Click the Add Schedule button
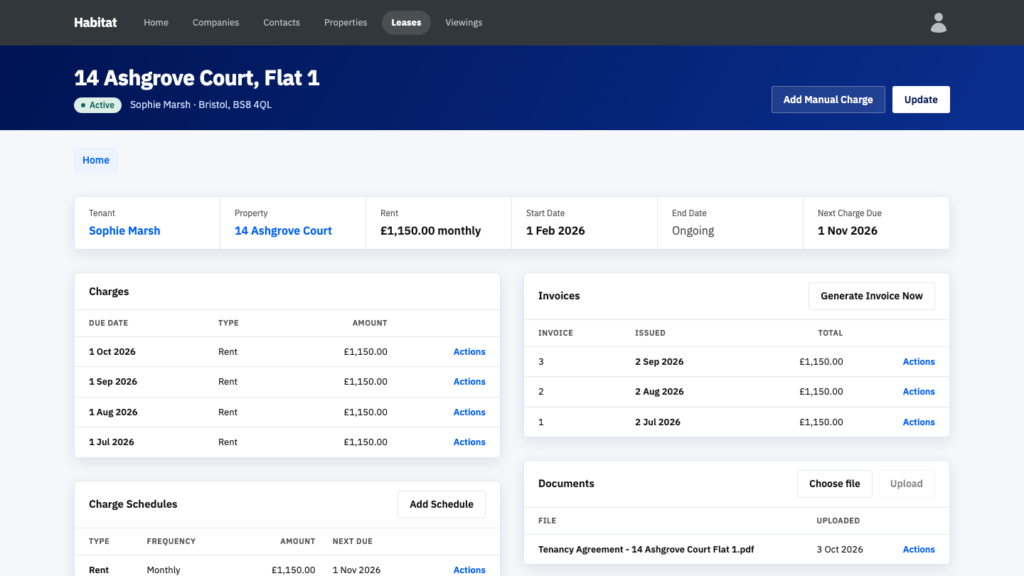1024x576 pixels. tap(441, 504)
